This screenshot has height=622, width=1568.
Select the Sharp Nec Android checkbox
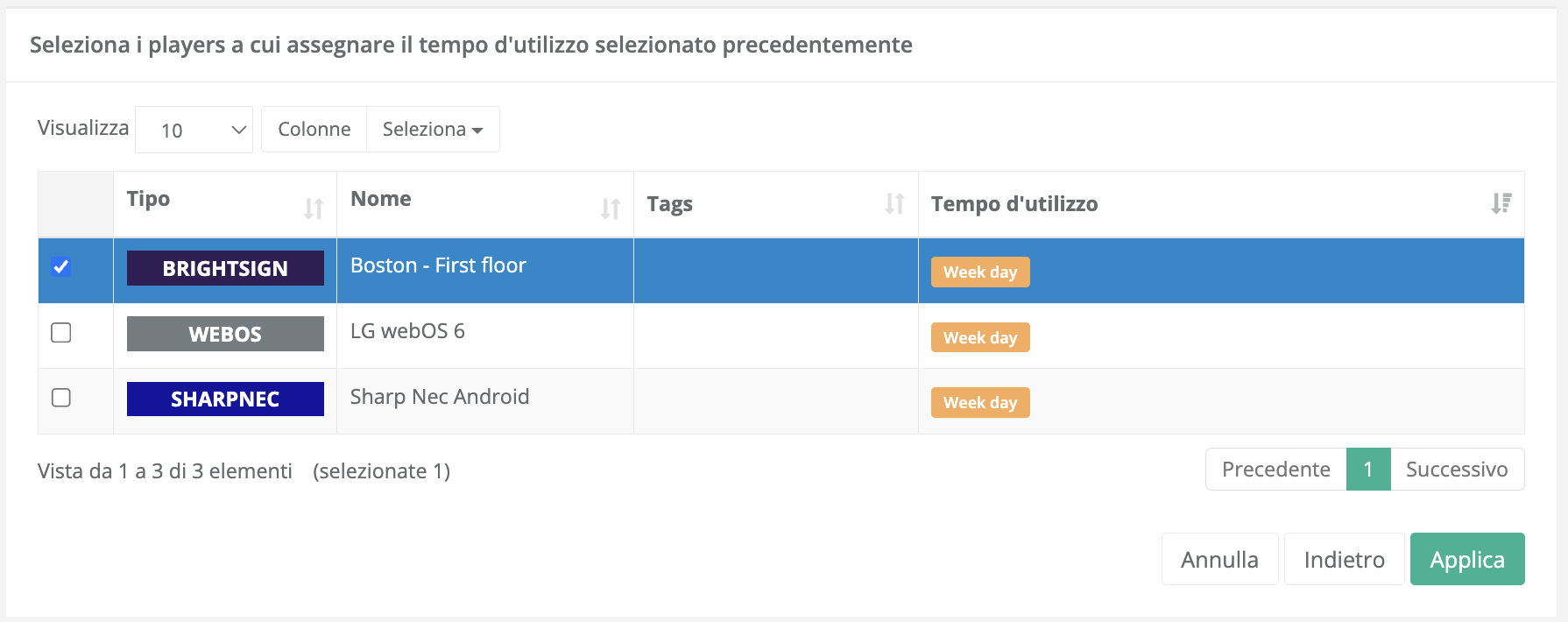tap(61, 398)
